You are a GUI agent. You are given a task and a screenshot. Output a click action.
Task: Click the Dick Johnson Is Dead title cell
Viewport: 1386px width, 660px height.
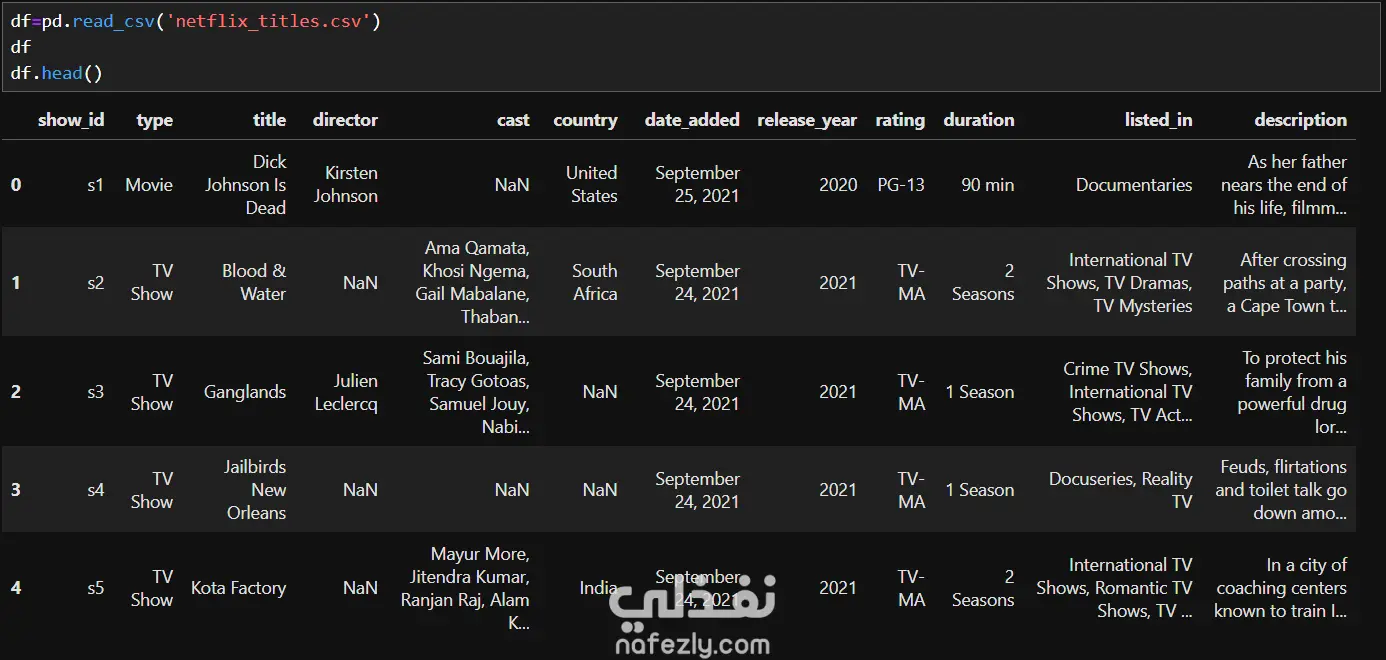246,185
